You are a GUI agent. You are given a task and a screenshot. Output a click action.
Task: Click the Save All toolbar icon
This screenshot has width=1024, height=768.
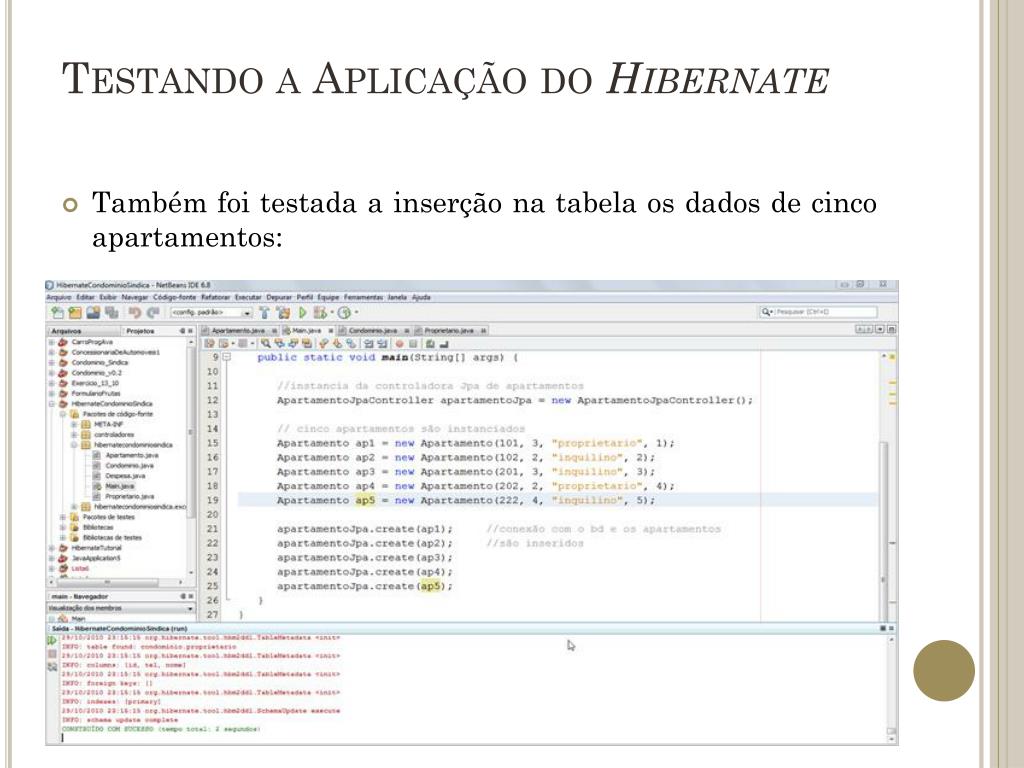coord(112,312)
